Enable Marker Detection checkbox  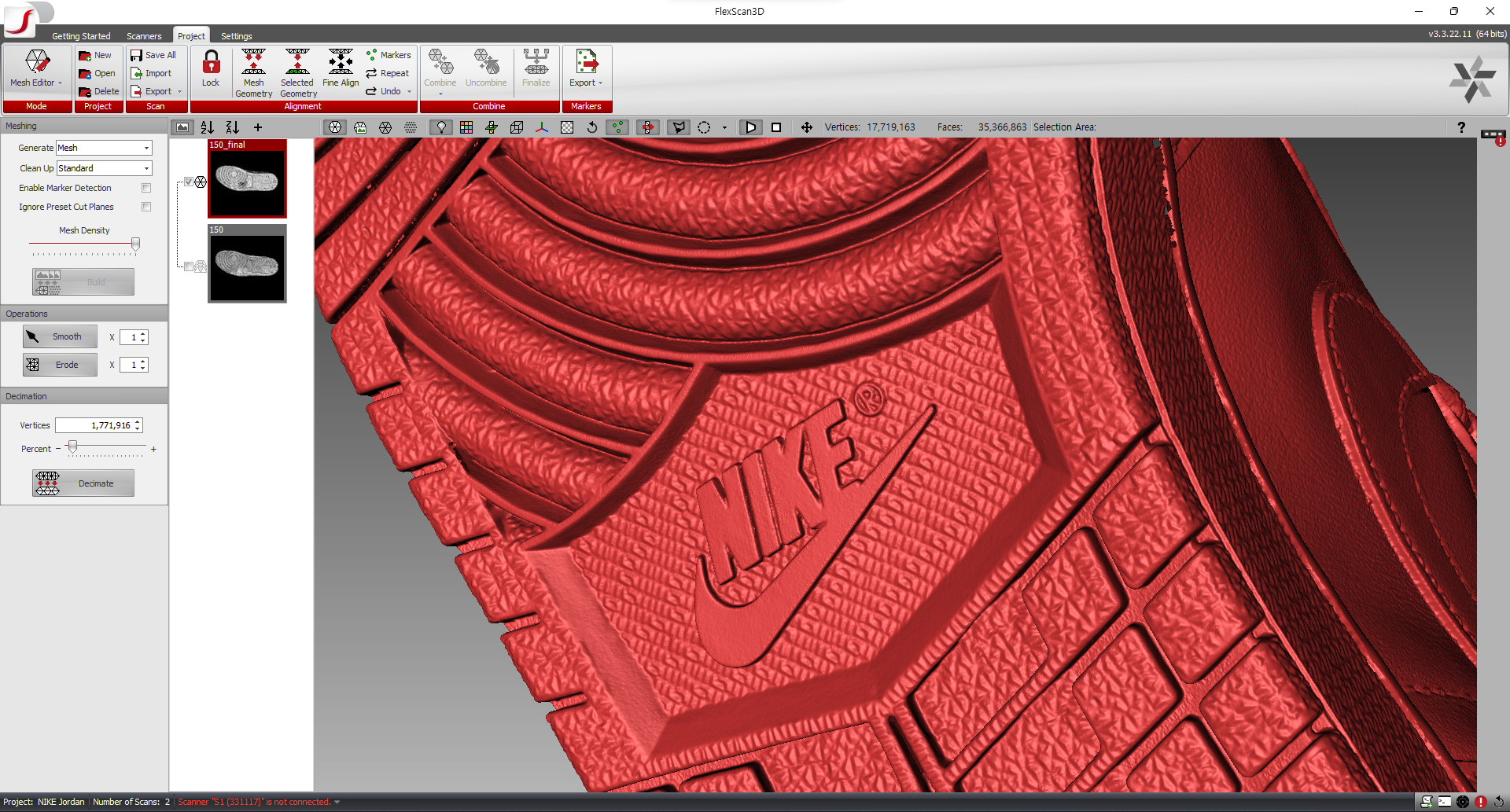[x=146, y=188]
